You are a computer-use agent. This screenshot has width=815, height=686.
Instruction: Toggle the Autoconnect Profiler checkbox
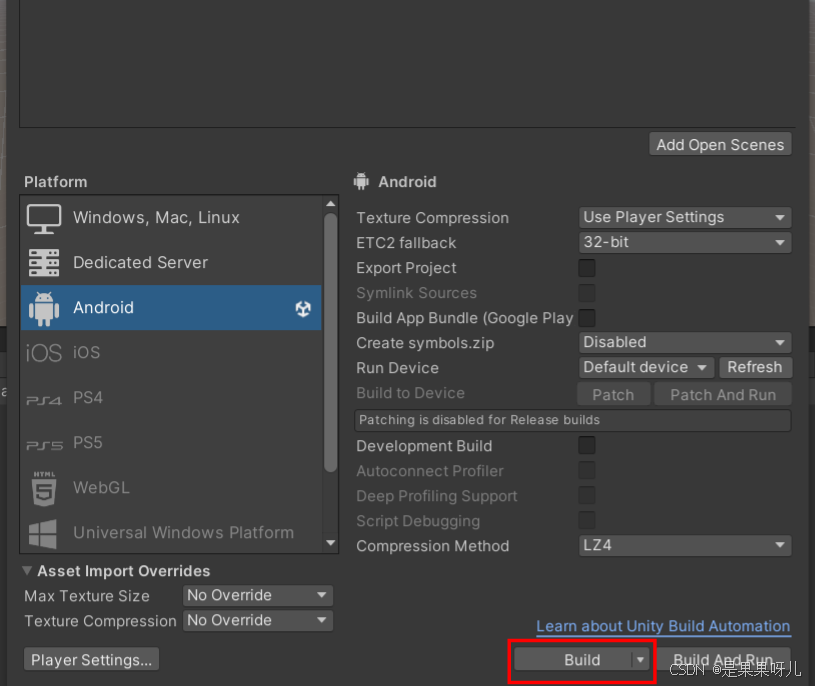coord(587,471)
